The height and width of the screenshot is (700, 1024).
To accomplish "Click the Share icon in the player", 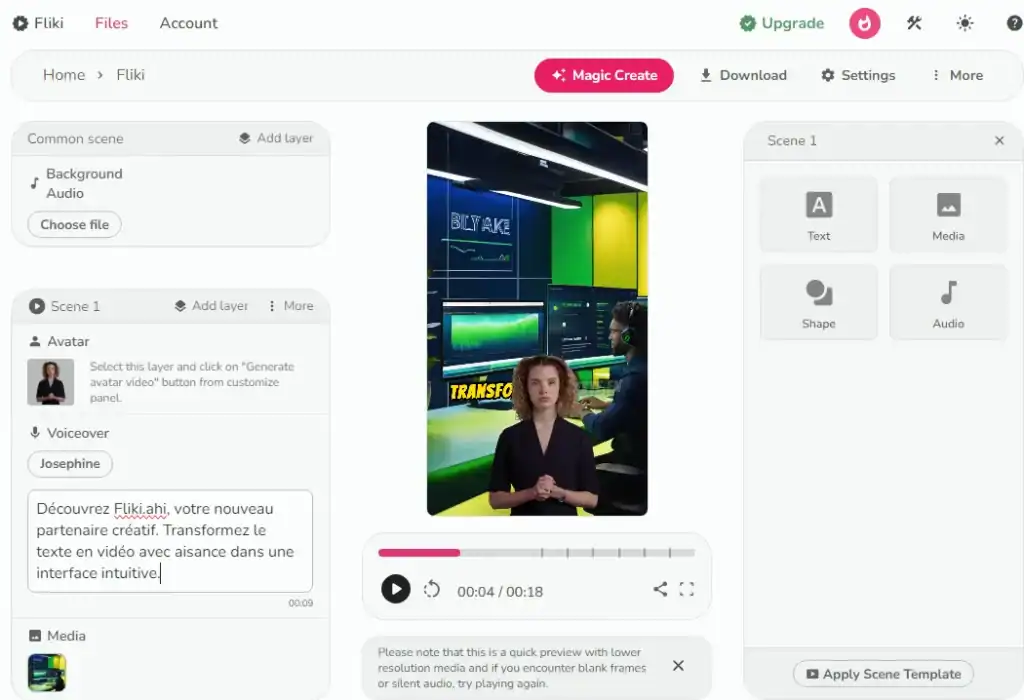I will [660, 589].
